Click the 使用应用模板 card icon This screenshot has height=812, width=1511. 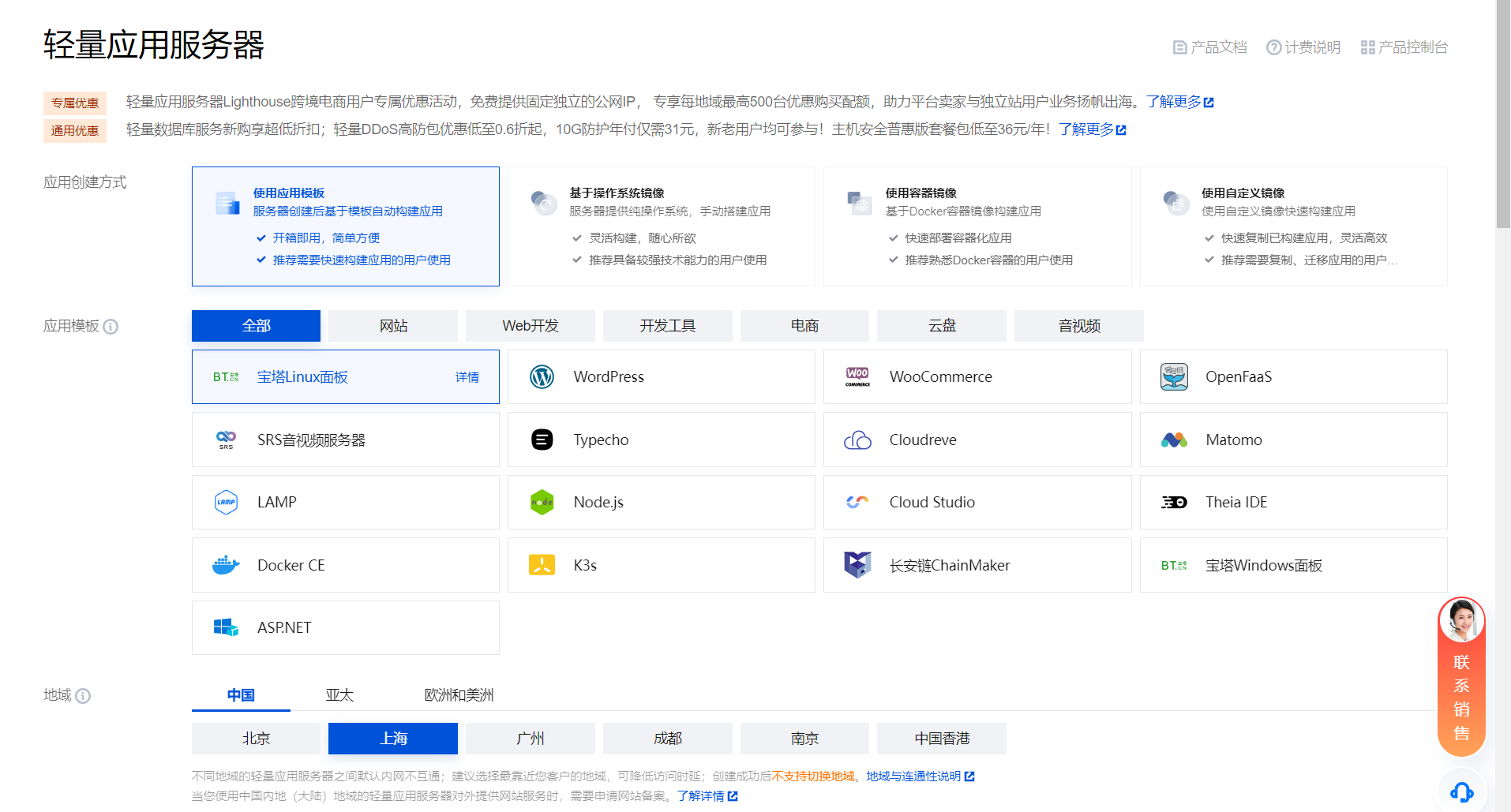click(227, 203)
